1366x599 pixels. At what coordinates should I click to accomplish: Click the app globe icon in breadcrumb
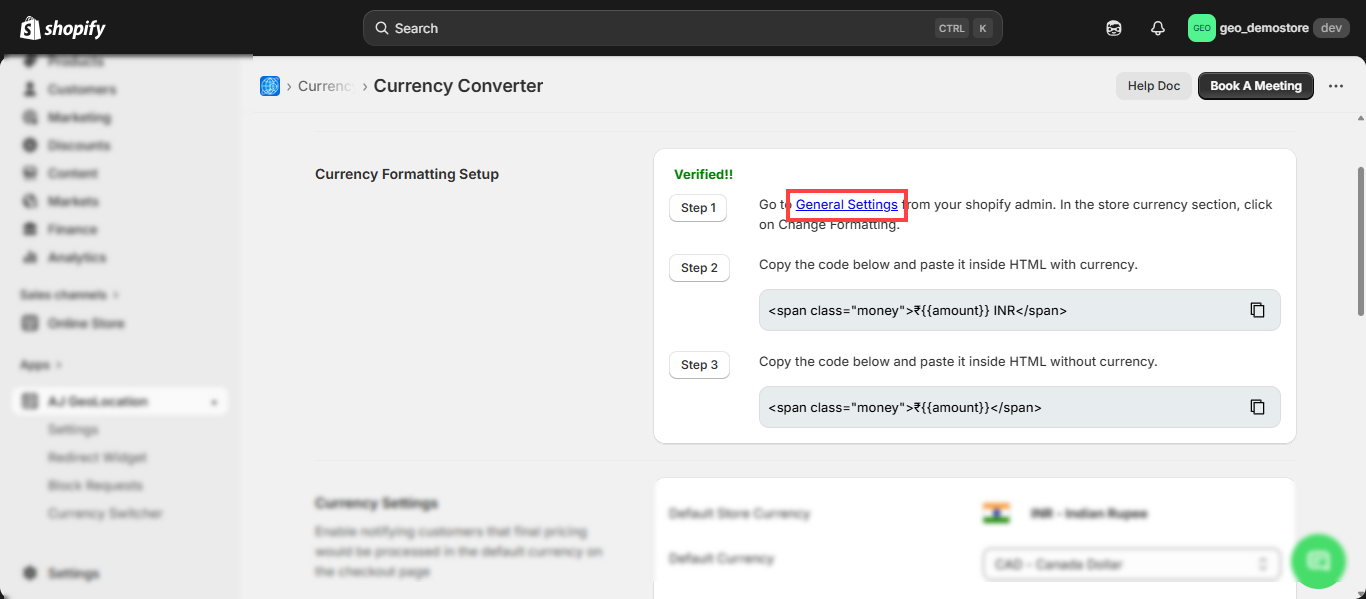[270, 86]
